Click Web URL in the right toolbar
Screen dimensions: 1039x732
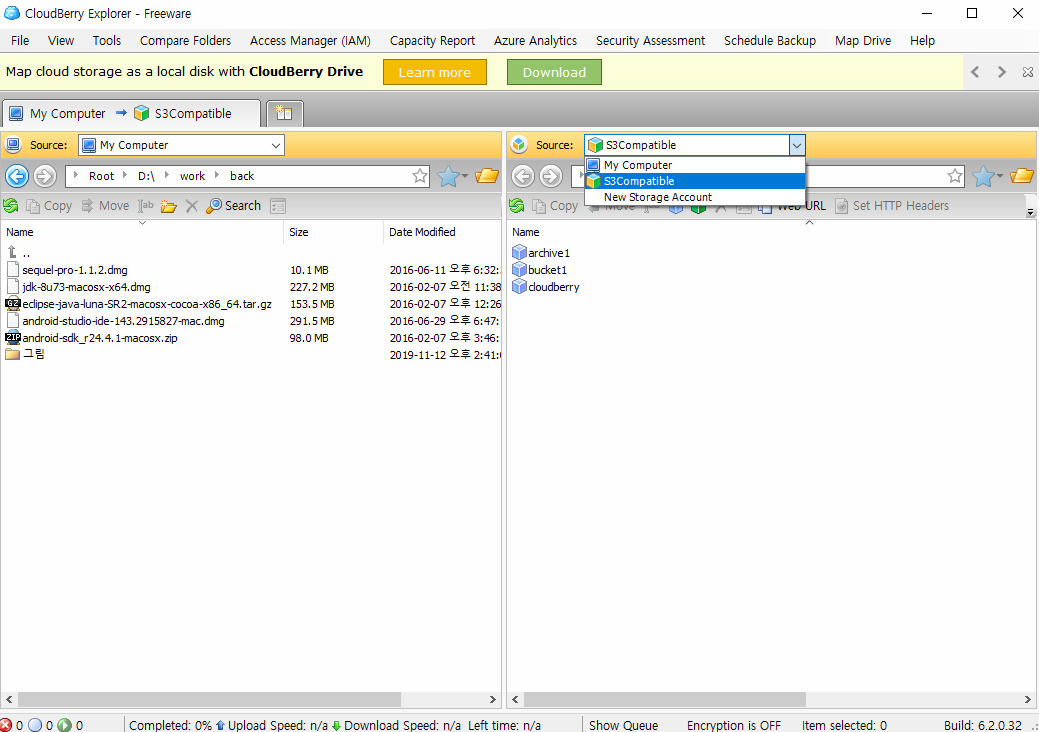(793, 206)
